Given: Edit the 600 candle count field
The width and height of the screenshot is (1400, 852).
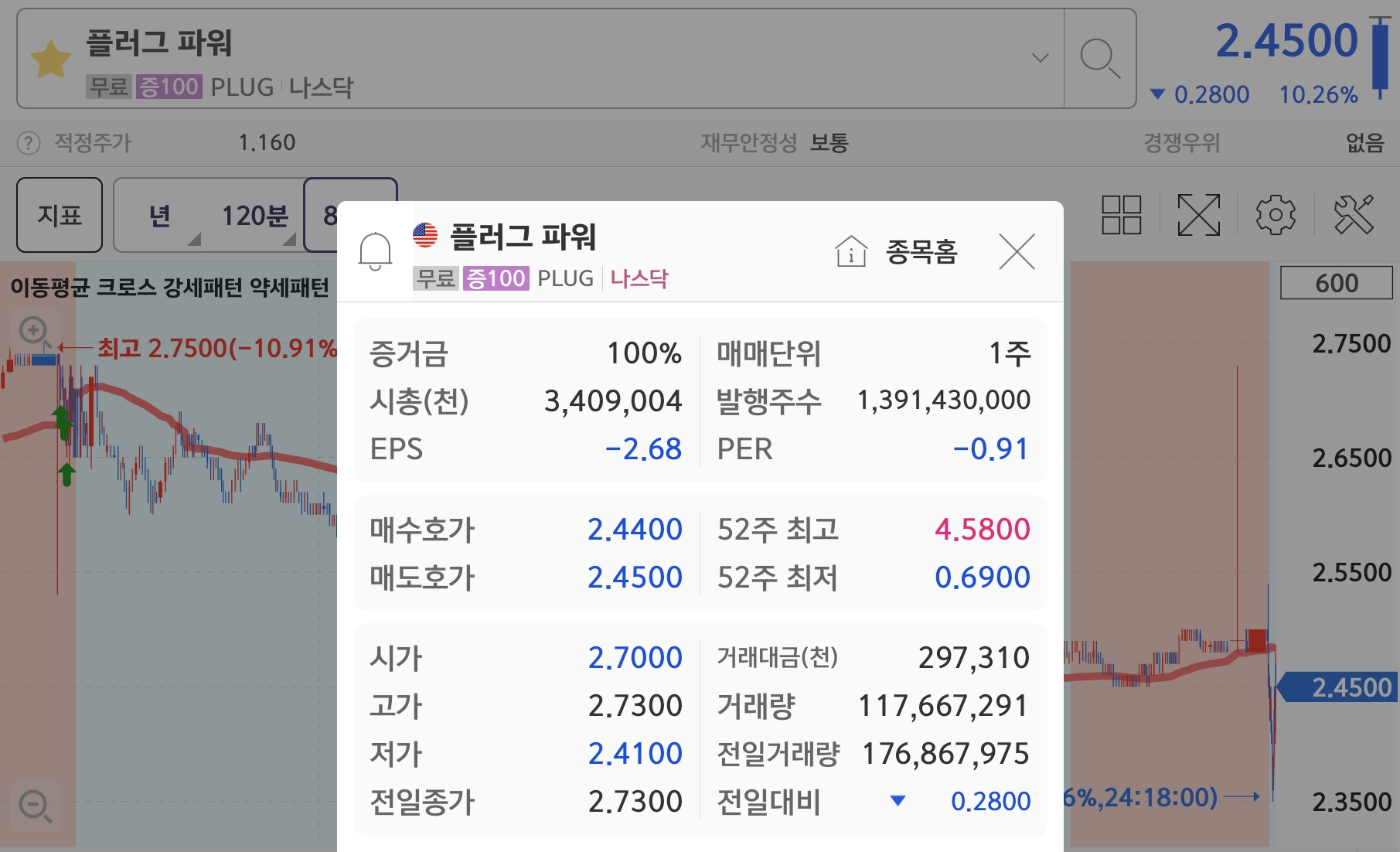Looking at the screenshot, I should 1337,283.
